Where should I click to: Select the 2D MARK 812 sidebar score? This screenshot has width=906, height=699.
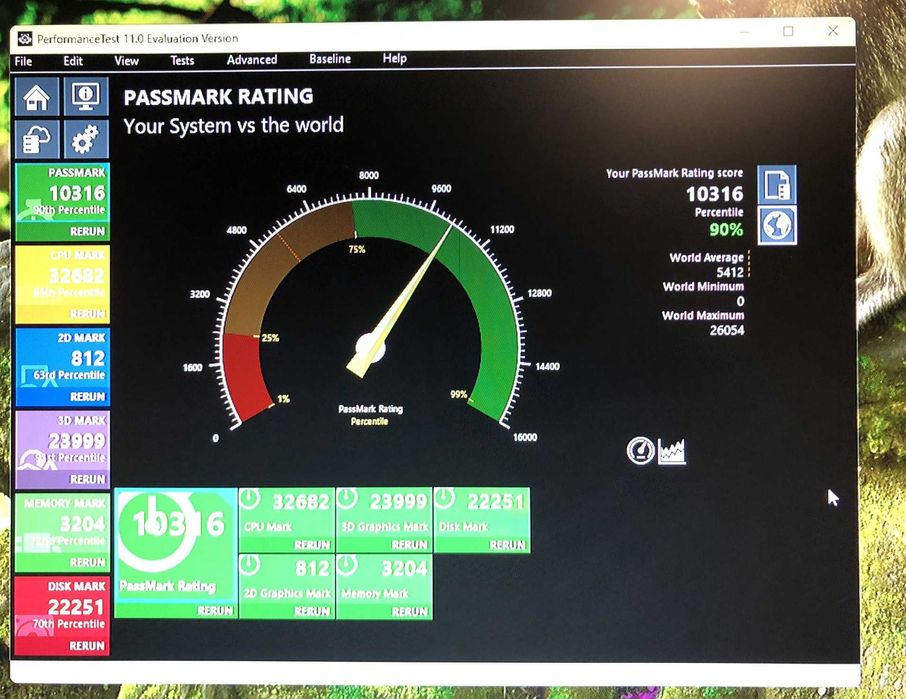tap(88, 358)
